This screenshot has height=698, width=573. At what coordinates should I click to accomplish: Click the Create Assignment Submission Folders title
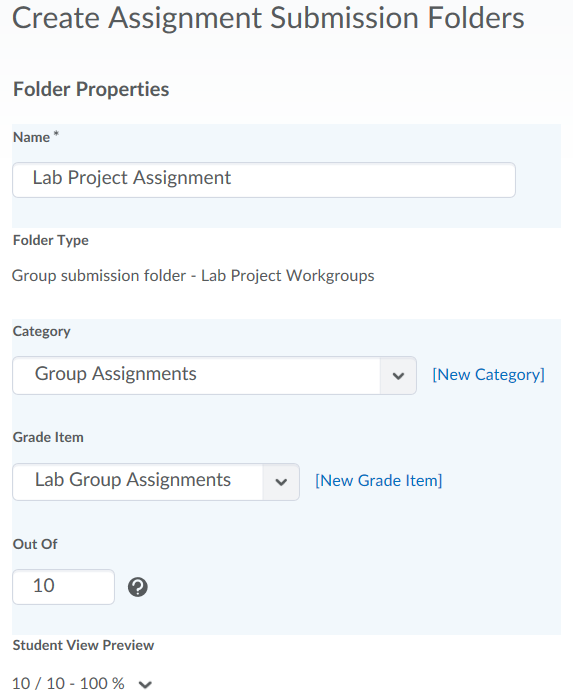268,19
